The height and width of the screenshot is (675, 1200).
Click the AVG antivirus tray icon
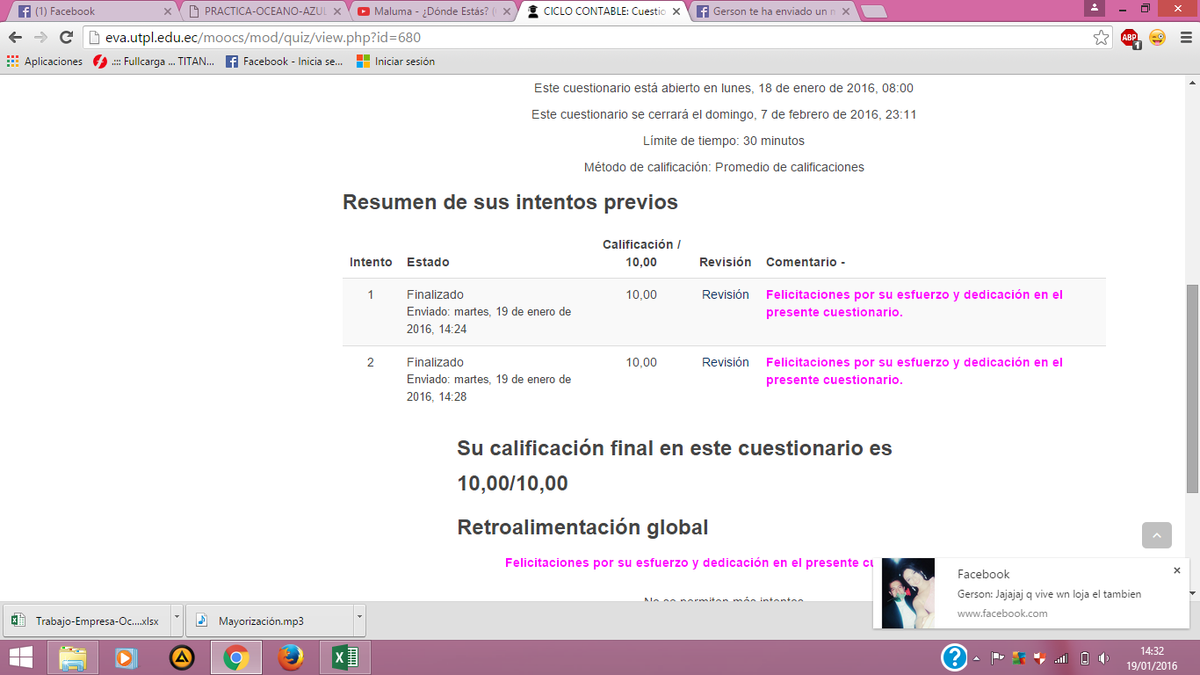point(1019,658)
